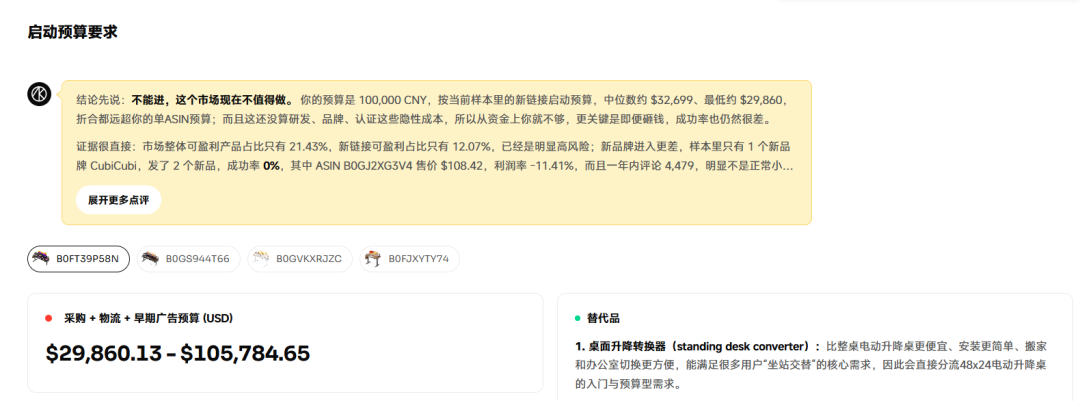Click the bold 不能进,这个市场现在不值得做 conclusion

click(x=213, y=99)
